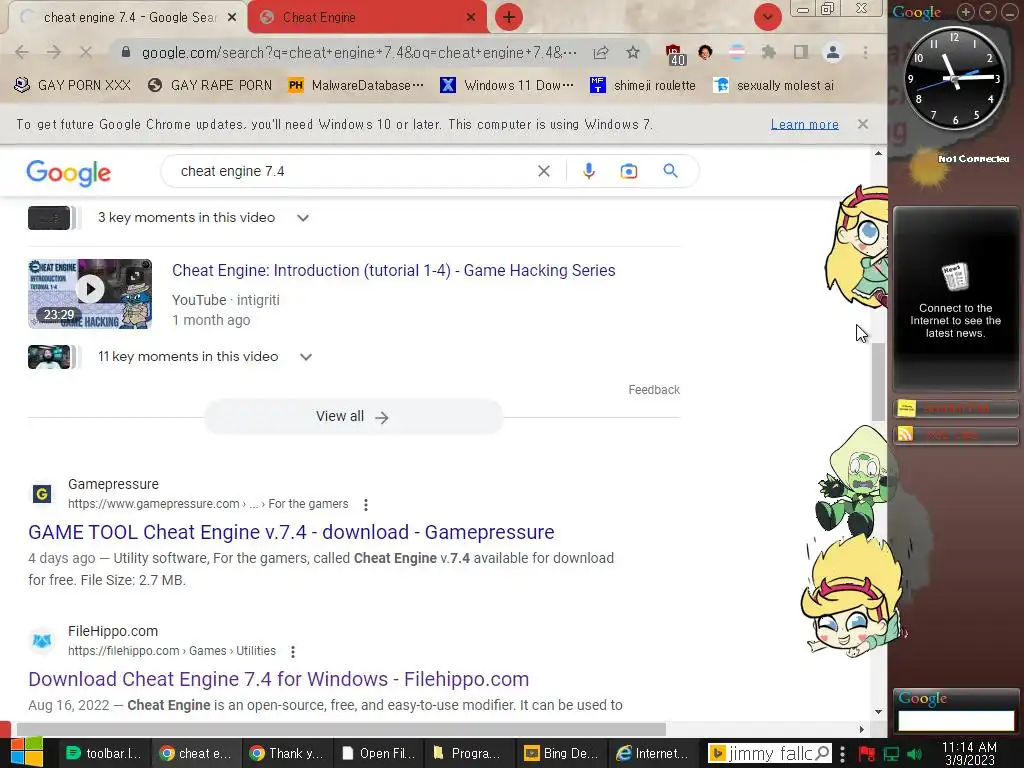This screenshot has width=1024, height=768.
Task: Switch to the Cheat Engine browser tab
Action: pos(367,18)
